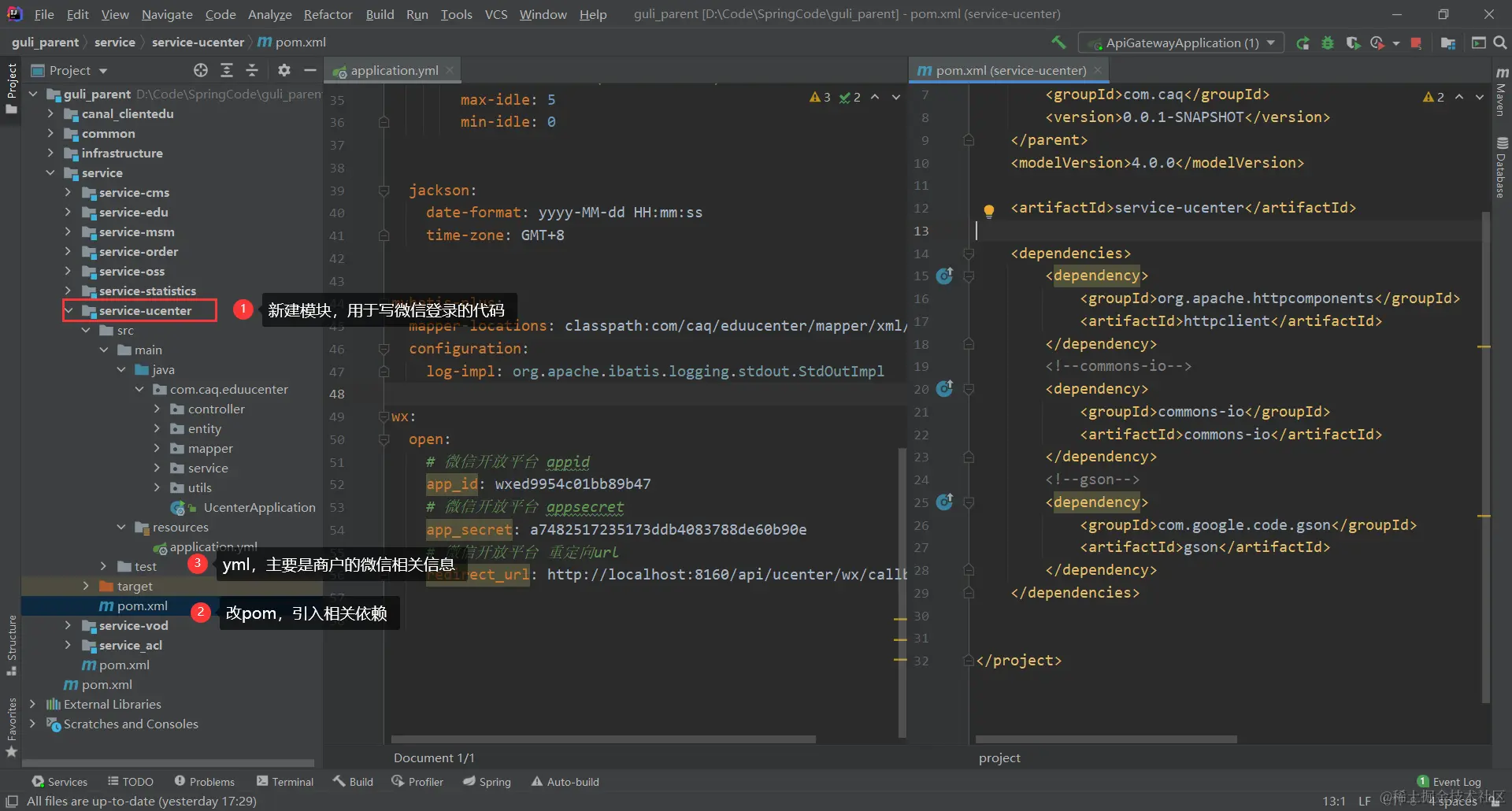Switch to the application.yml editor tab

tap(394, 71)
